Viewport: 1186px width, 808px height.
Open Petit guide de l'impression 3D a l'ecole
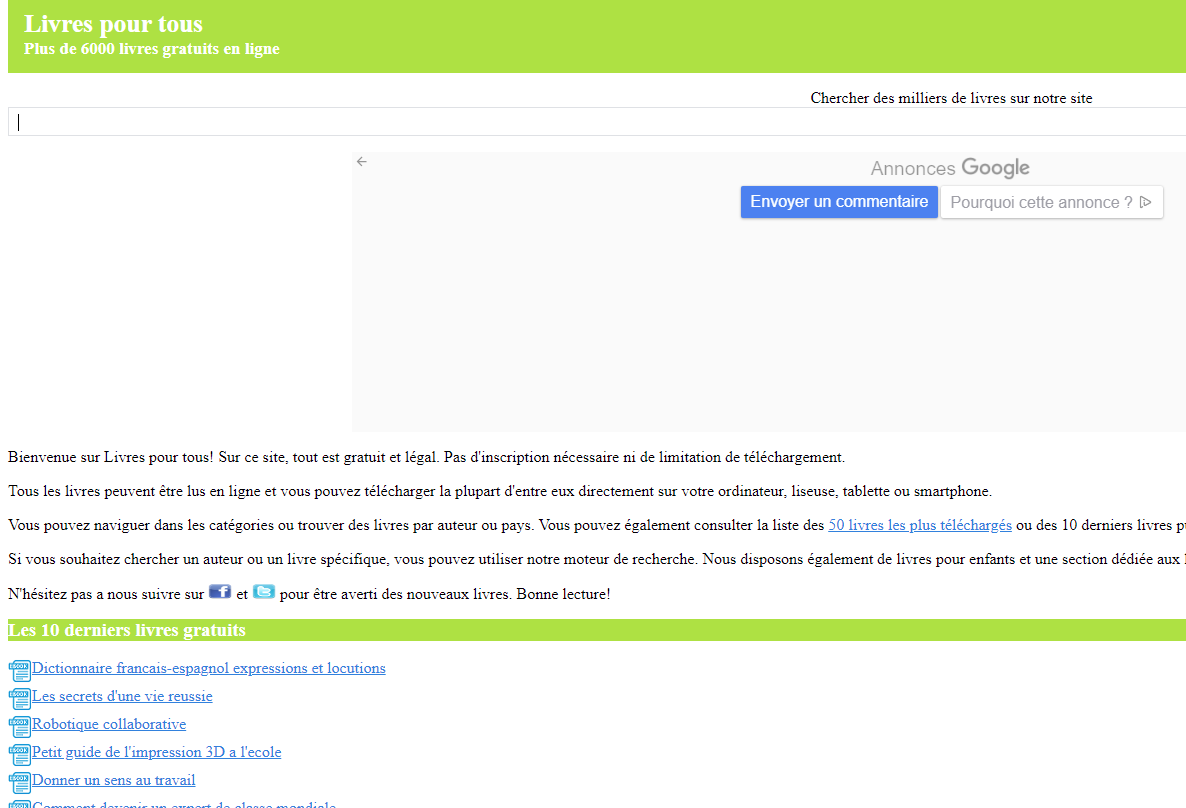click(156, 752)
